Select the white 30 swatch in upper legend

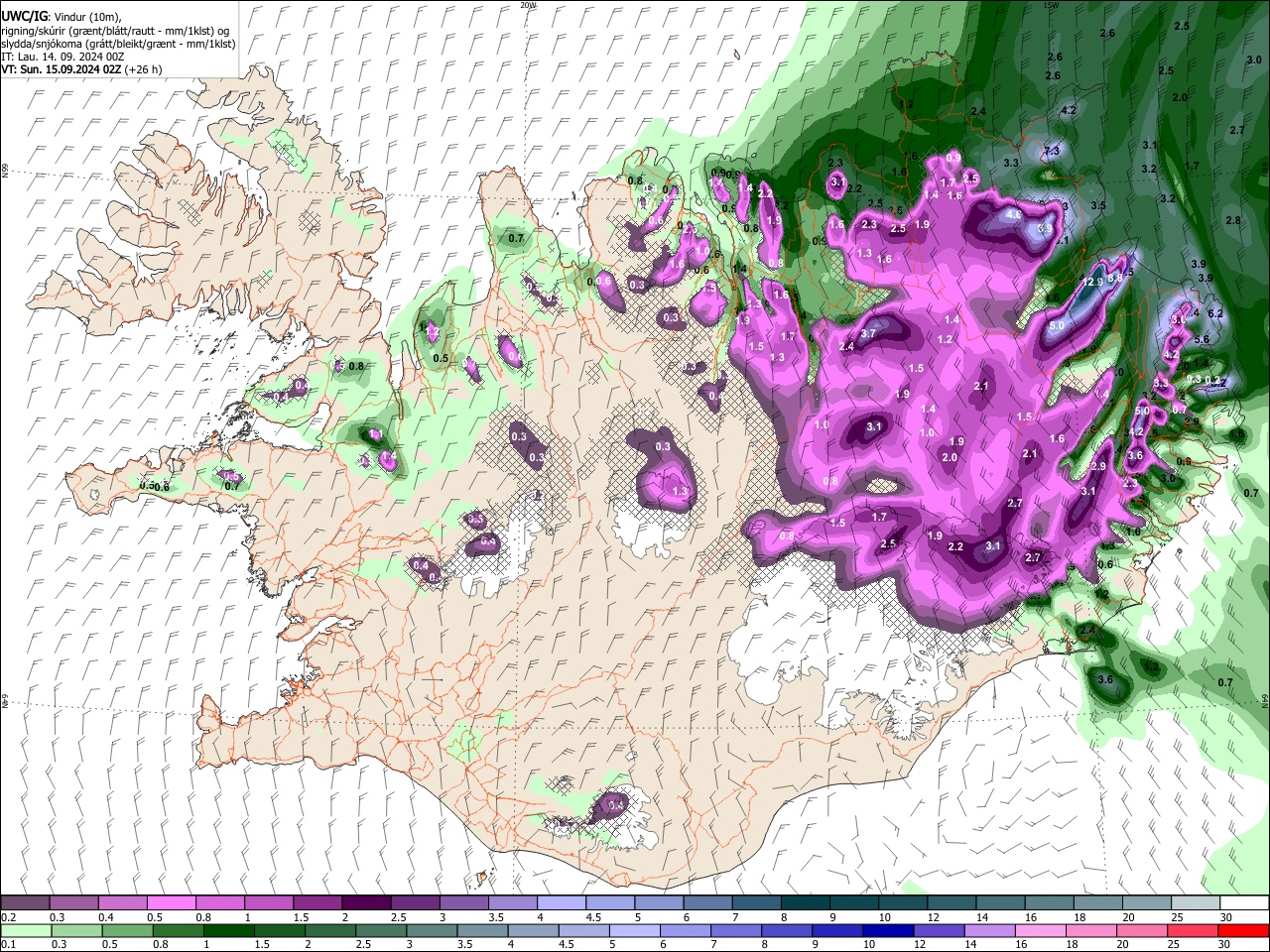(1244, 903)
